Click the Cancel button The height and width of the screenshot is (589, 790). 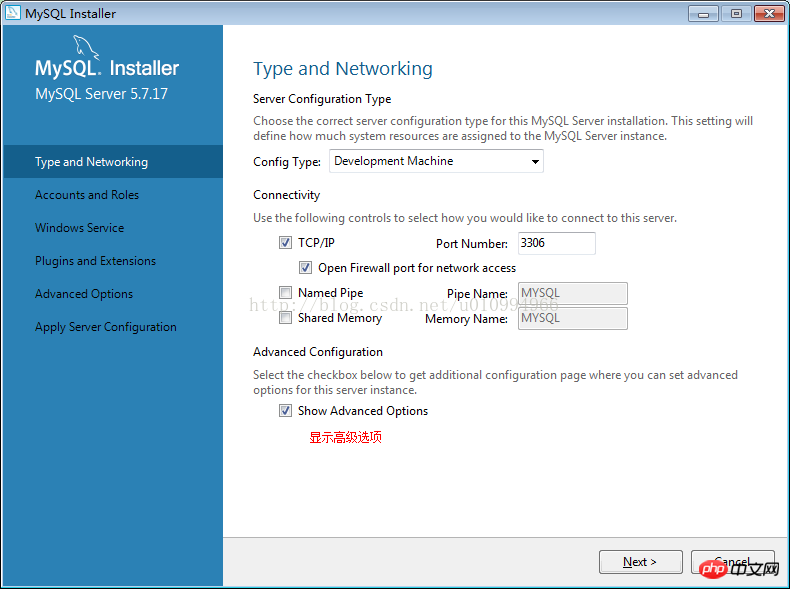(733, 562)
